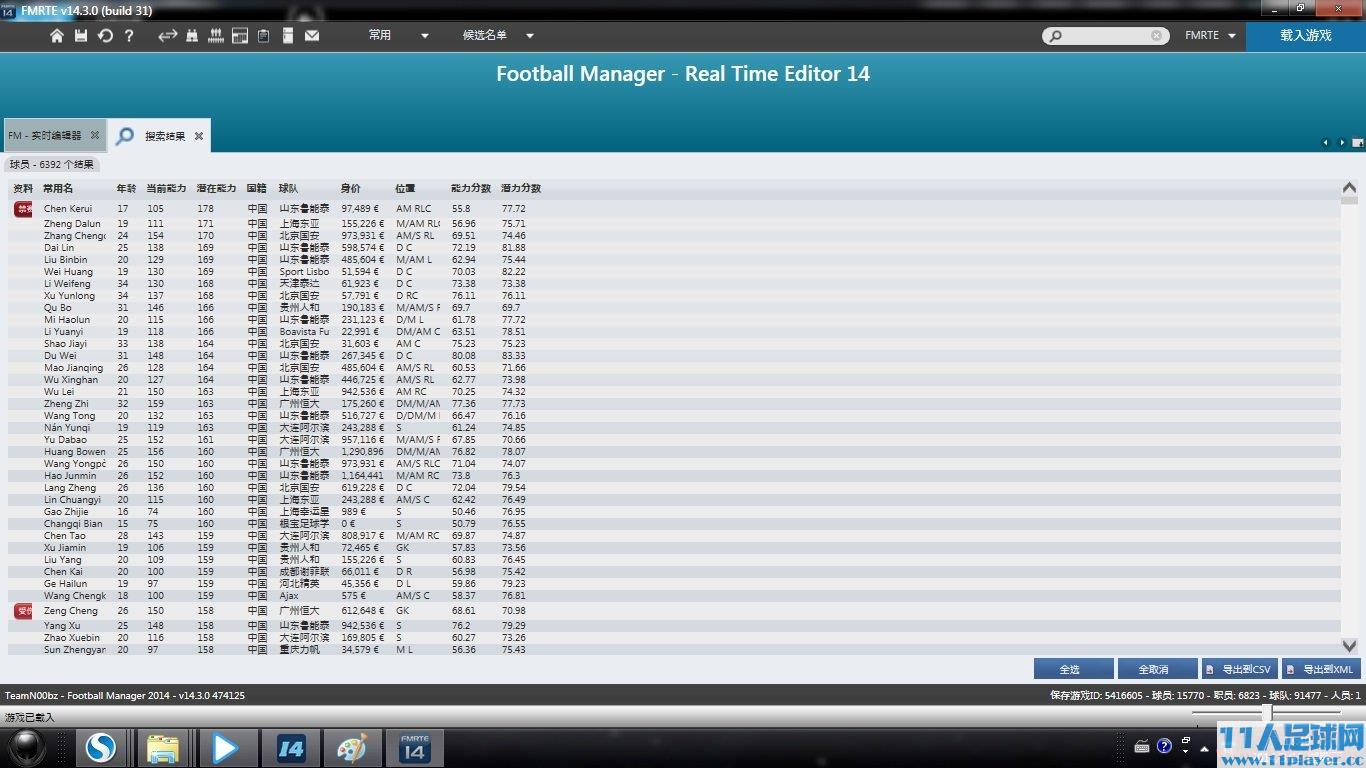1366x768 pixels.
Task: Select the Zheng Zhi player row
Action: (x=674, y=404)
